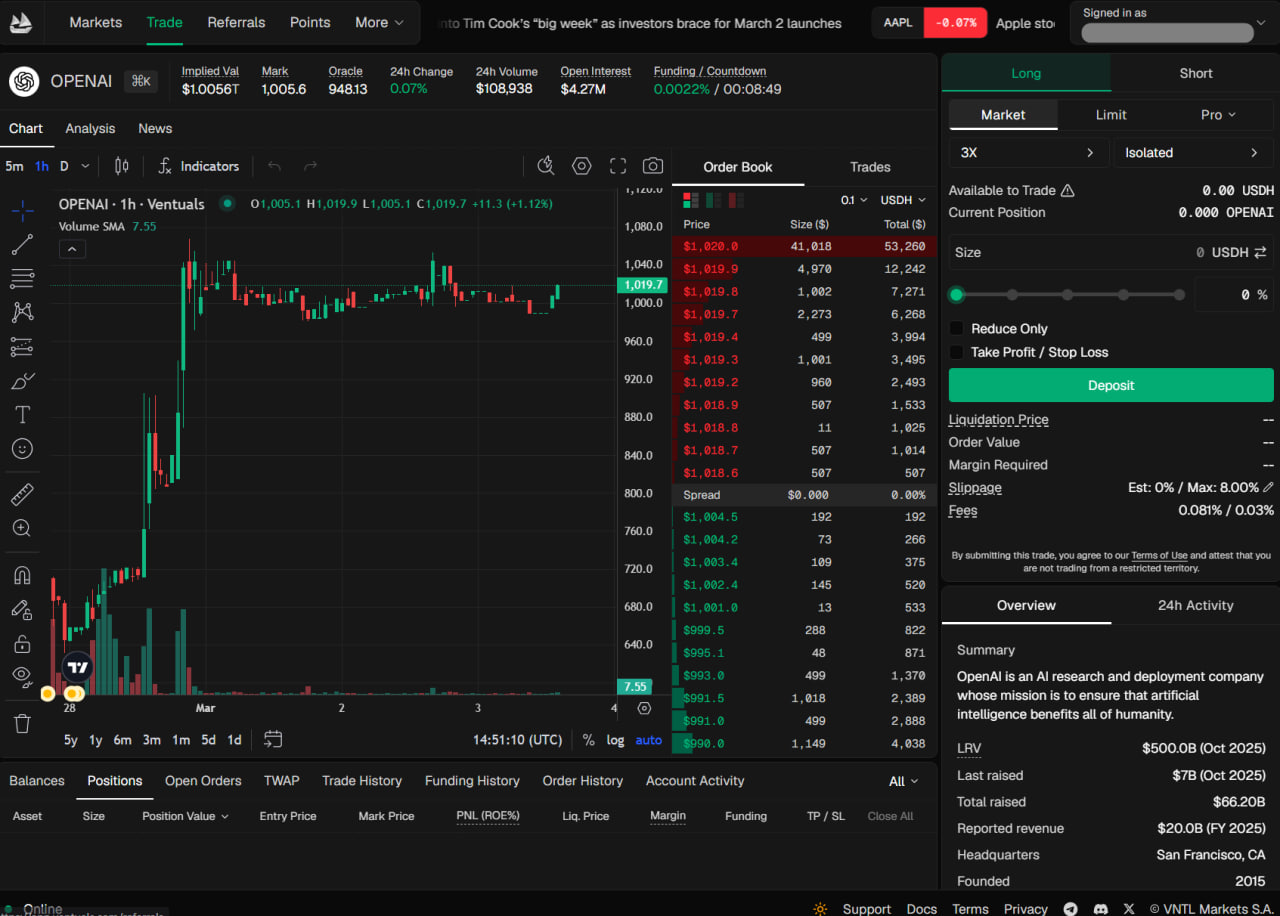Take a chart snapshot with camera icon
This screenshot has height=916, width=1280.
click(653, 166)
